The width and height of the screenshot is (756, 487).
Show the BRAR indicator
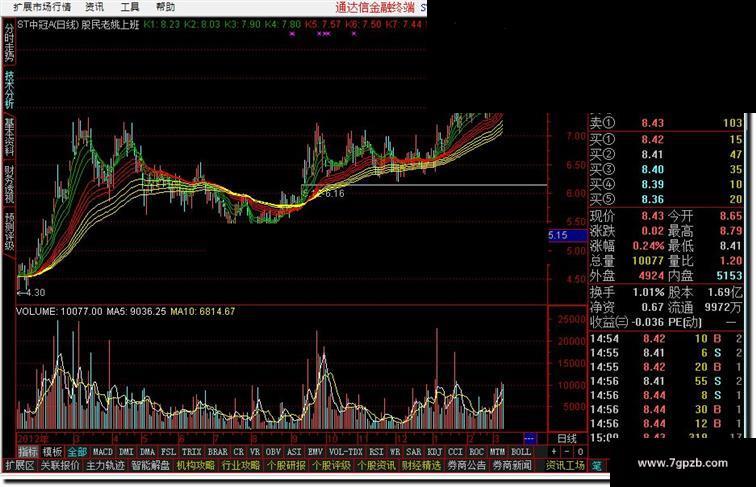(x=217, y=452)
